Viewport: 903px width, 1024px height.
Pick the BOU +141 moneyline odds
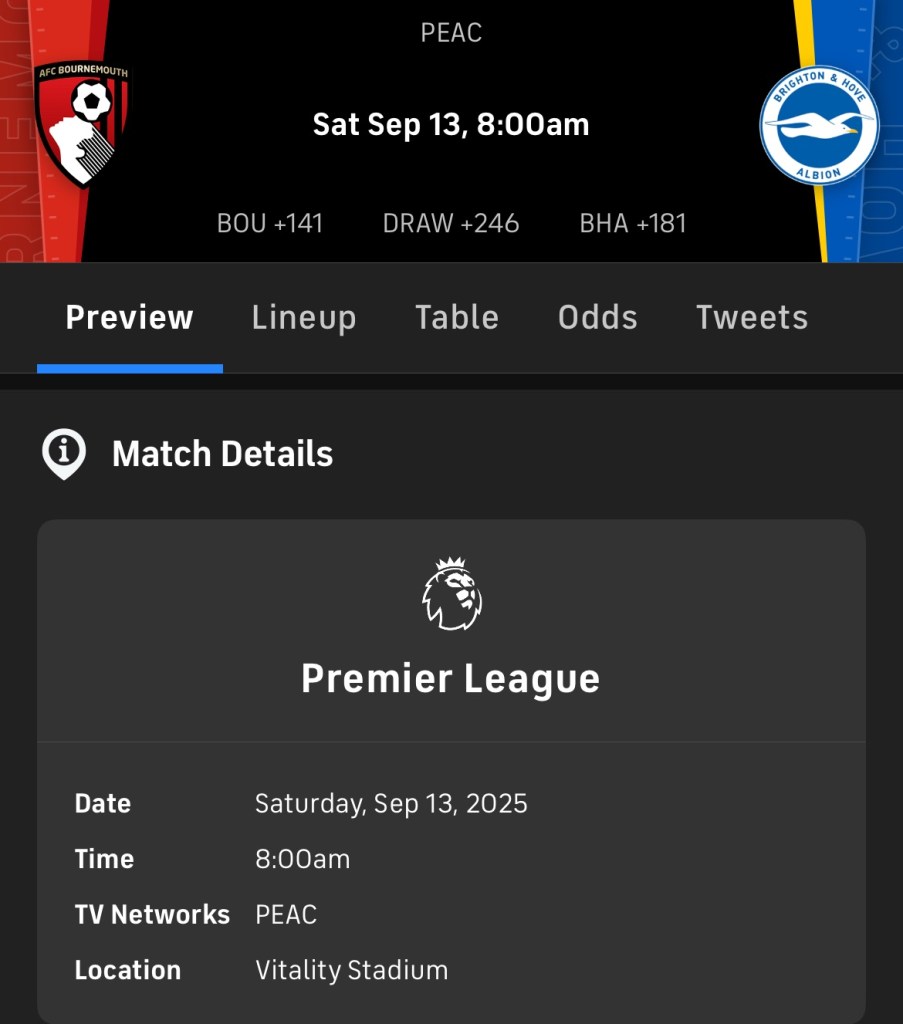[270, 223]
